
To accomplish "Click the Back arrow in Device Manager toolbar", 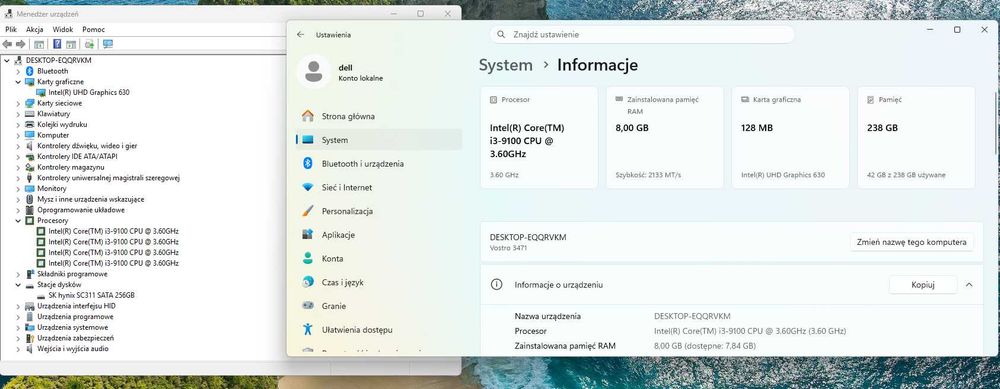I will [x=7, y=44].
